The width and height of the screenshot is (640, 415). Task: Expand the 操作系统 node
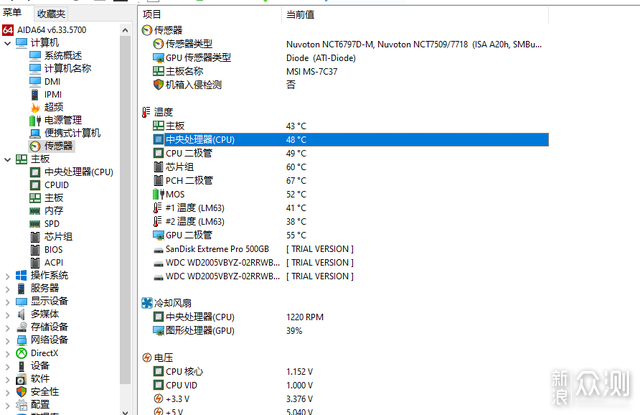click(x=7, y=276)
